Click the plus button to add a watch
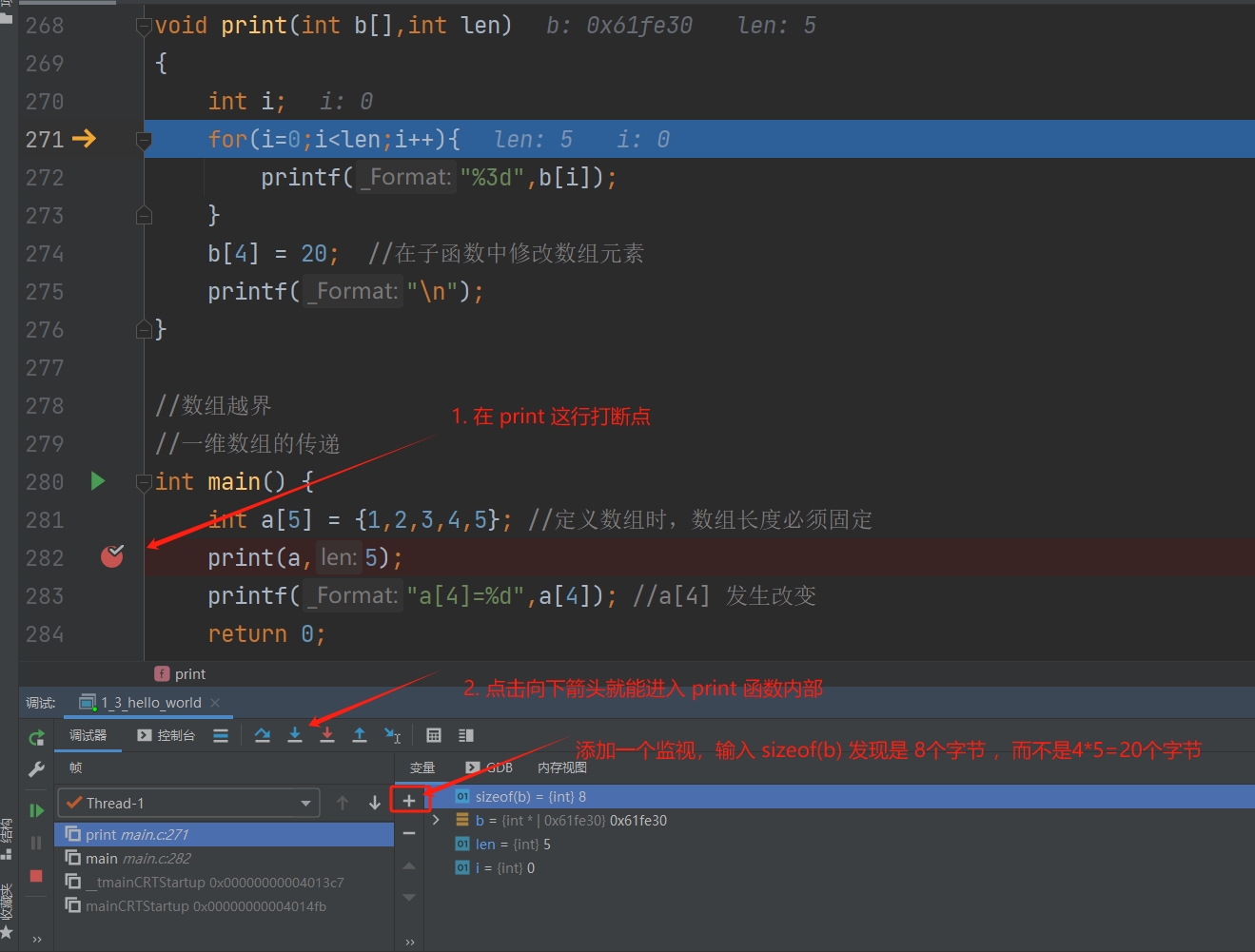The image size is (1255, 952). tap(409, 801)
